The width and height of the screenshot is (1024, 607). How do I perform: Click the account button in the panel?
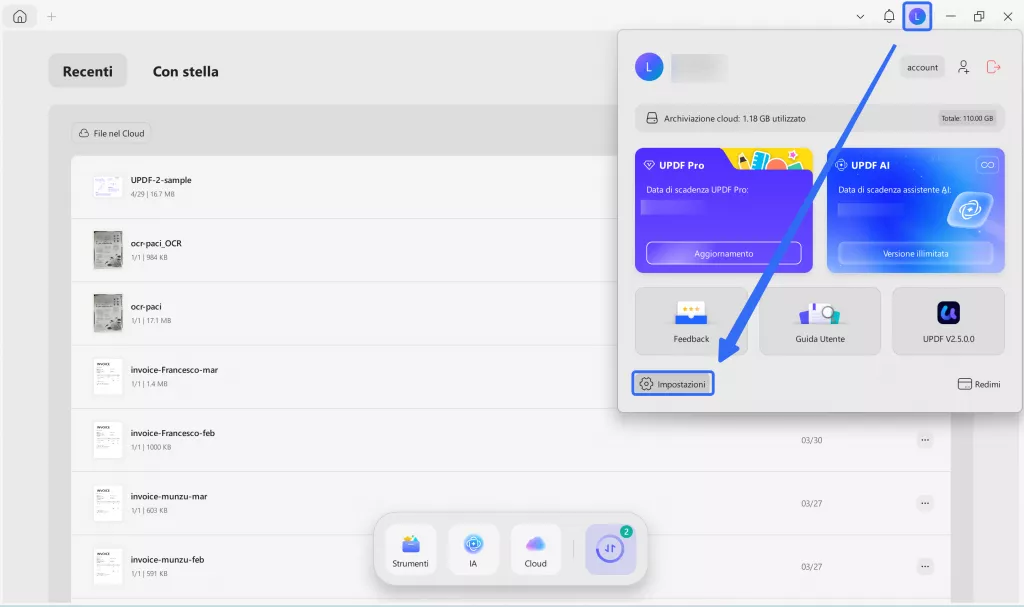pyautogui.click(x=922, y=67)
